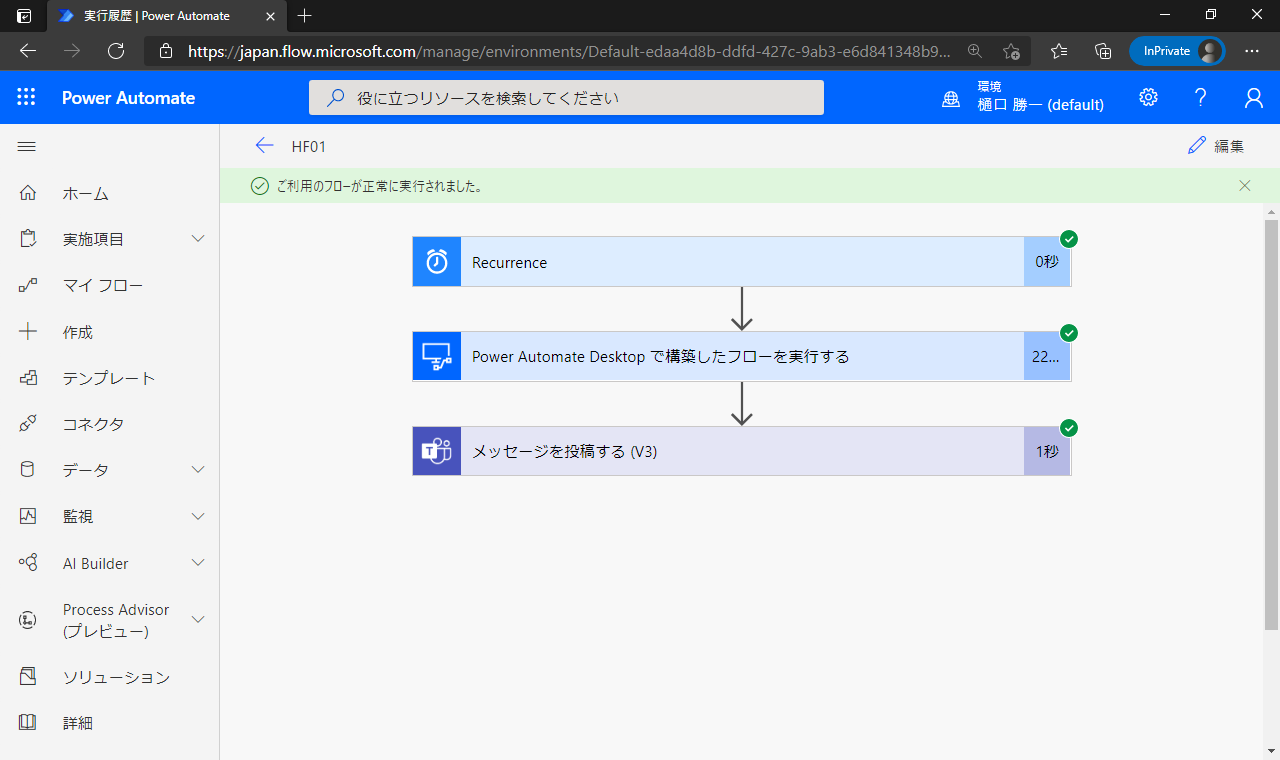Expand the Process Advisor chevron
Screen dimensions: 1280x760
pyautogui.click(x=198, y=620)
